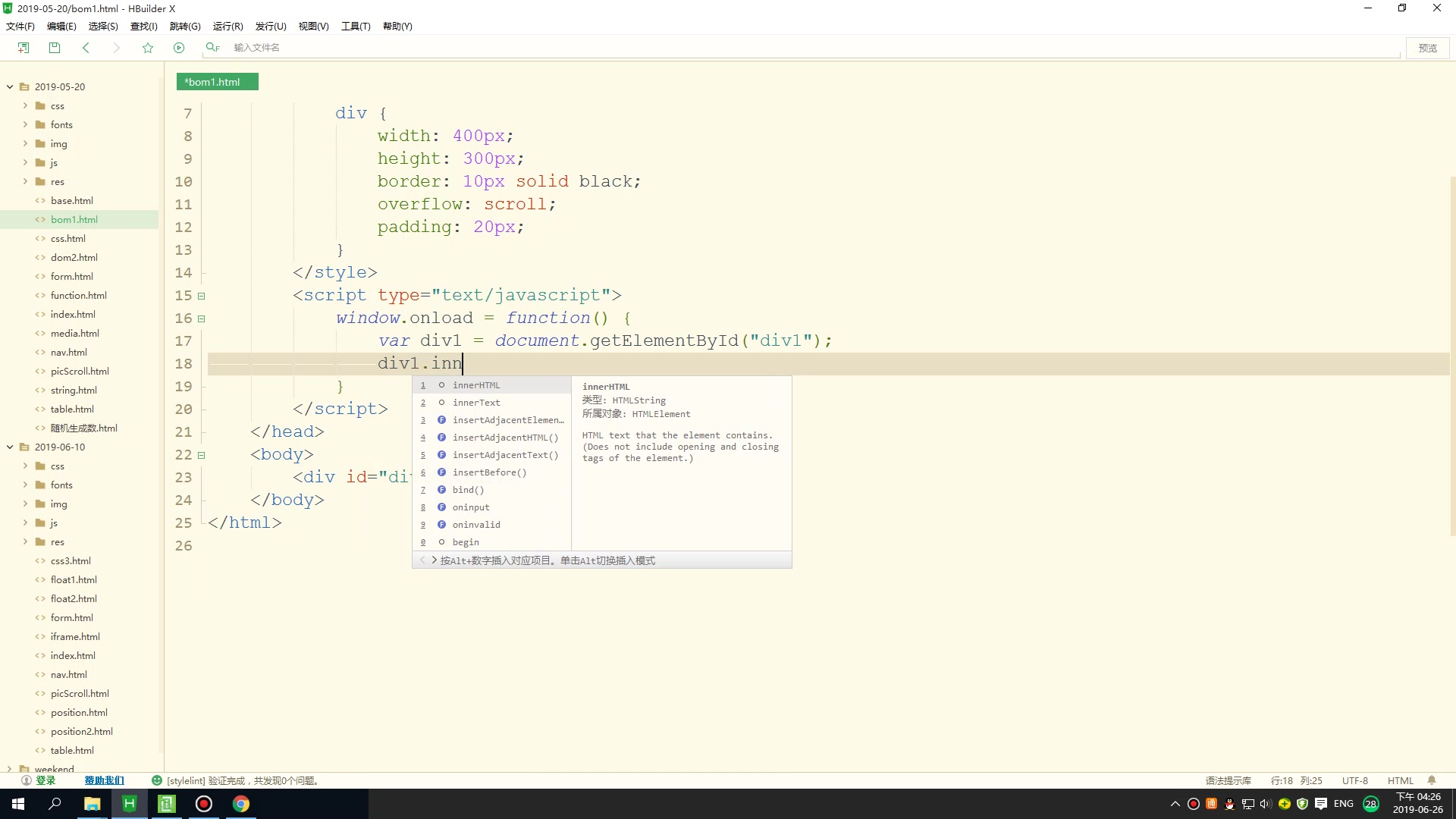Collapse code fold at line 15
The height and width of the screenshot is (819, 1456).
coord(202,296)
